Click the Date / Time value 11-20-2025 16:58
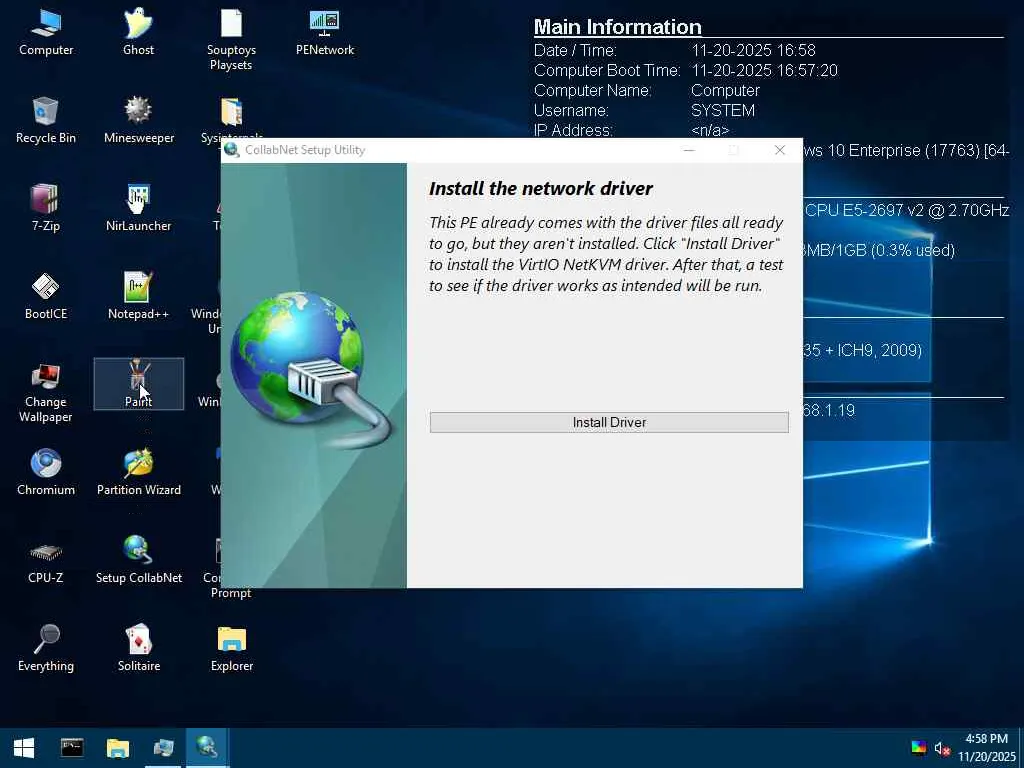The image size is (1024, 768). click(753, 50)
